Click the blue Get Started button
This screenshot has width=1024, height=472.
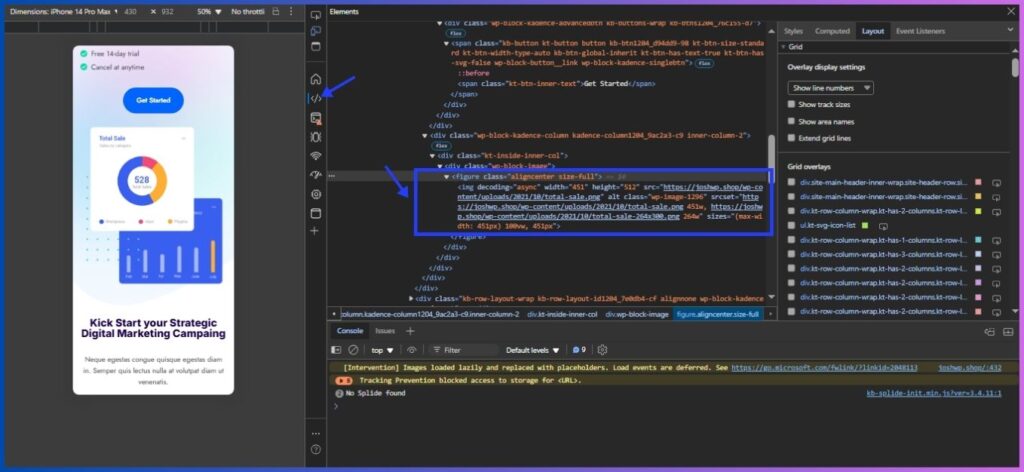pyautogui.click(x=153, y=100)
